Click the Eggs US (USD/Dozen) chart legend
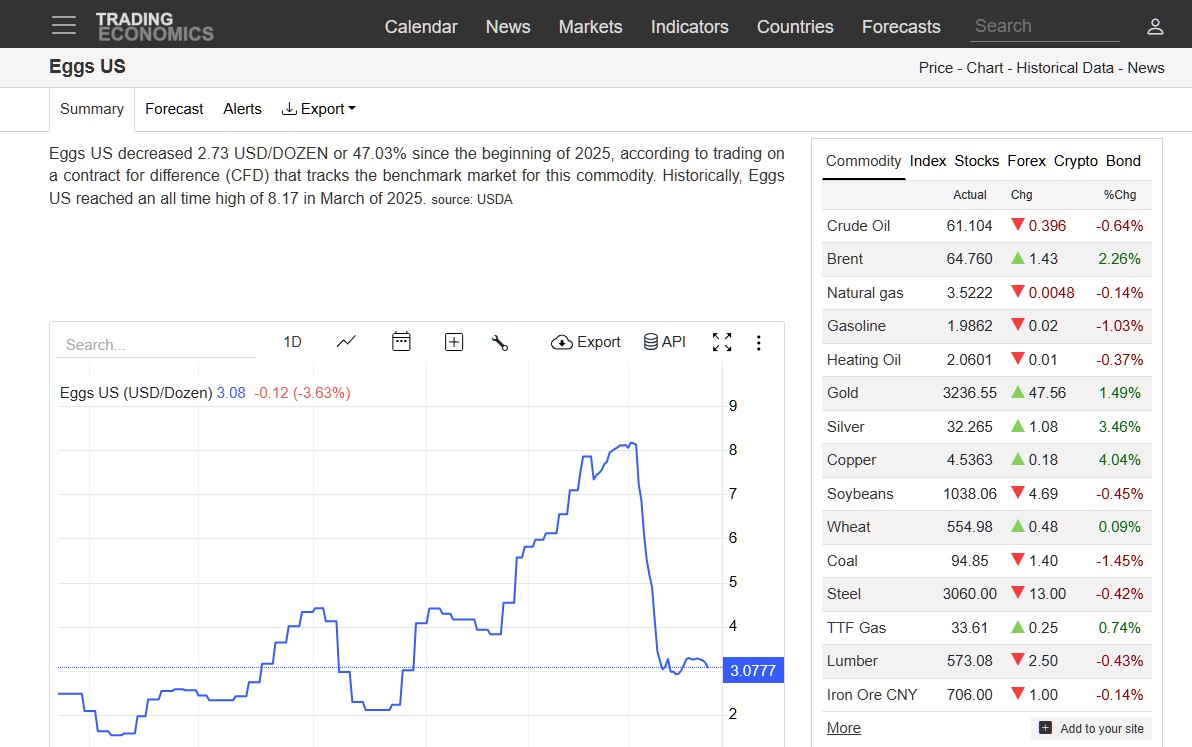 (136, 393)
